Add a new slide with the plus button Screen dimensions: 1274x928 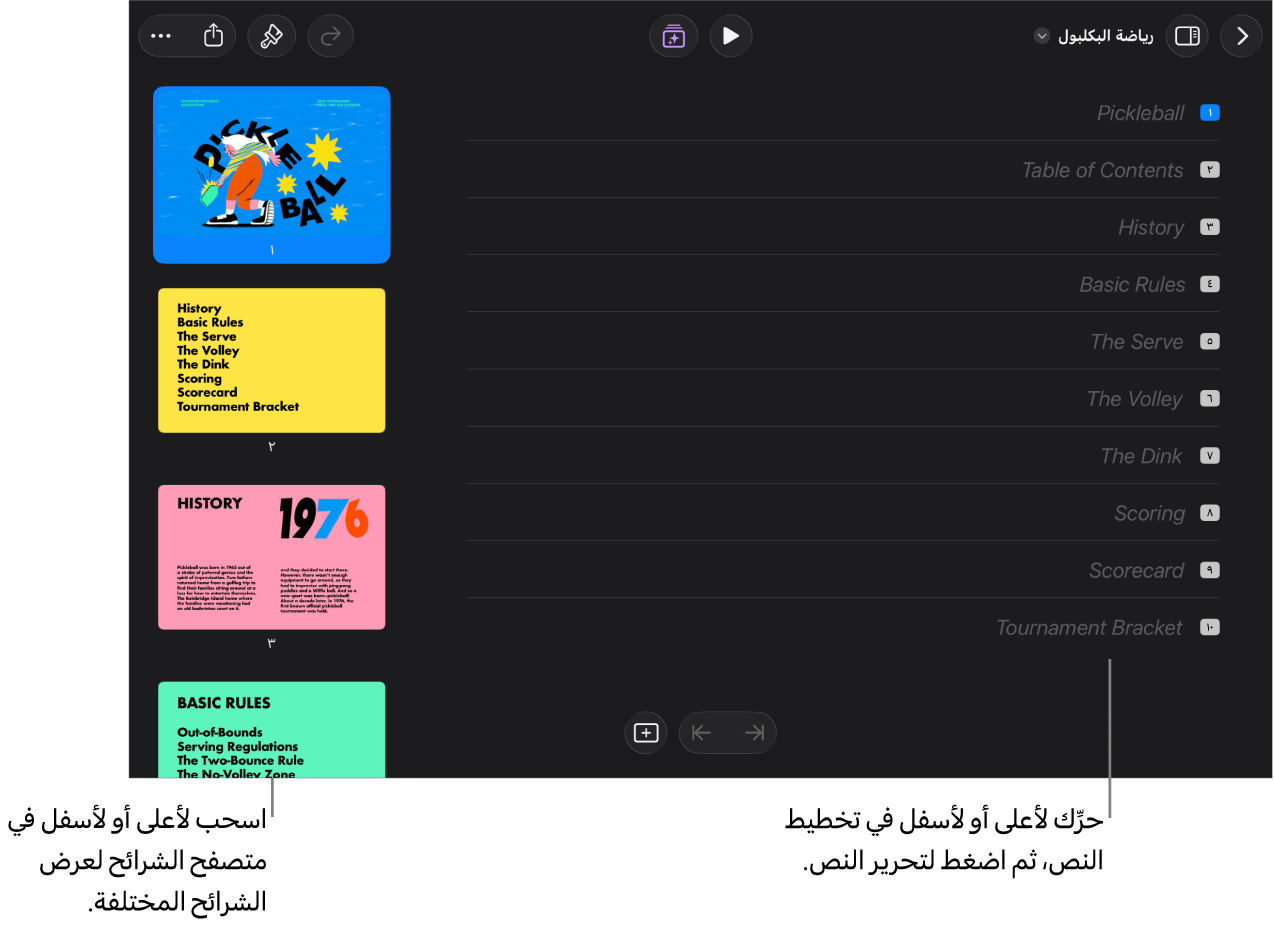tap(646, 733)
